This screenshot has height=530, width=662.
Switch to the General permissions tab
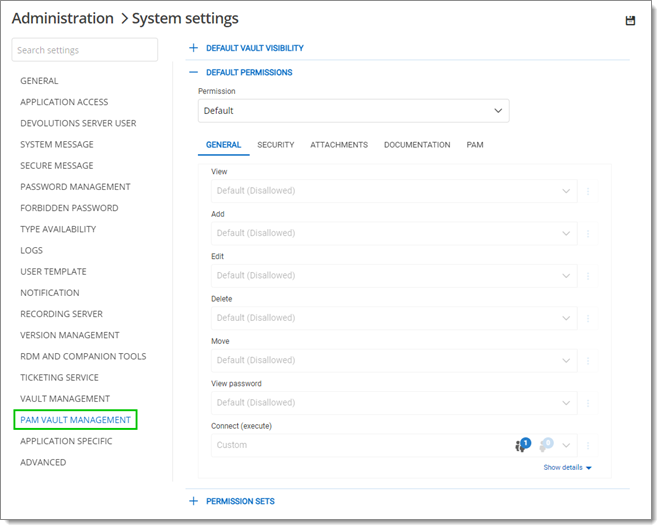tap(223, 145)
